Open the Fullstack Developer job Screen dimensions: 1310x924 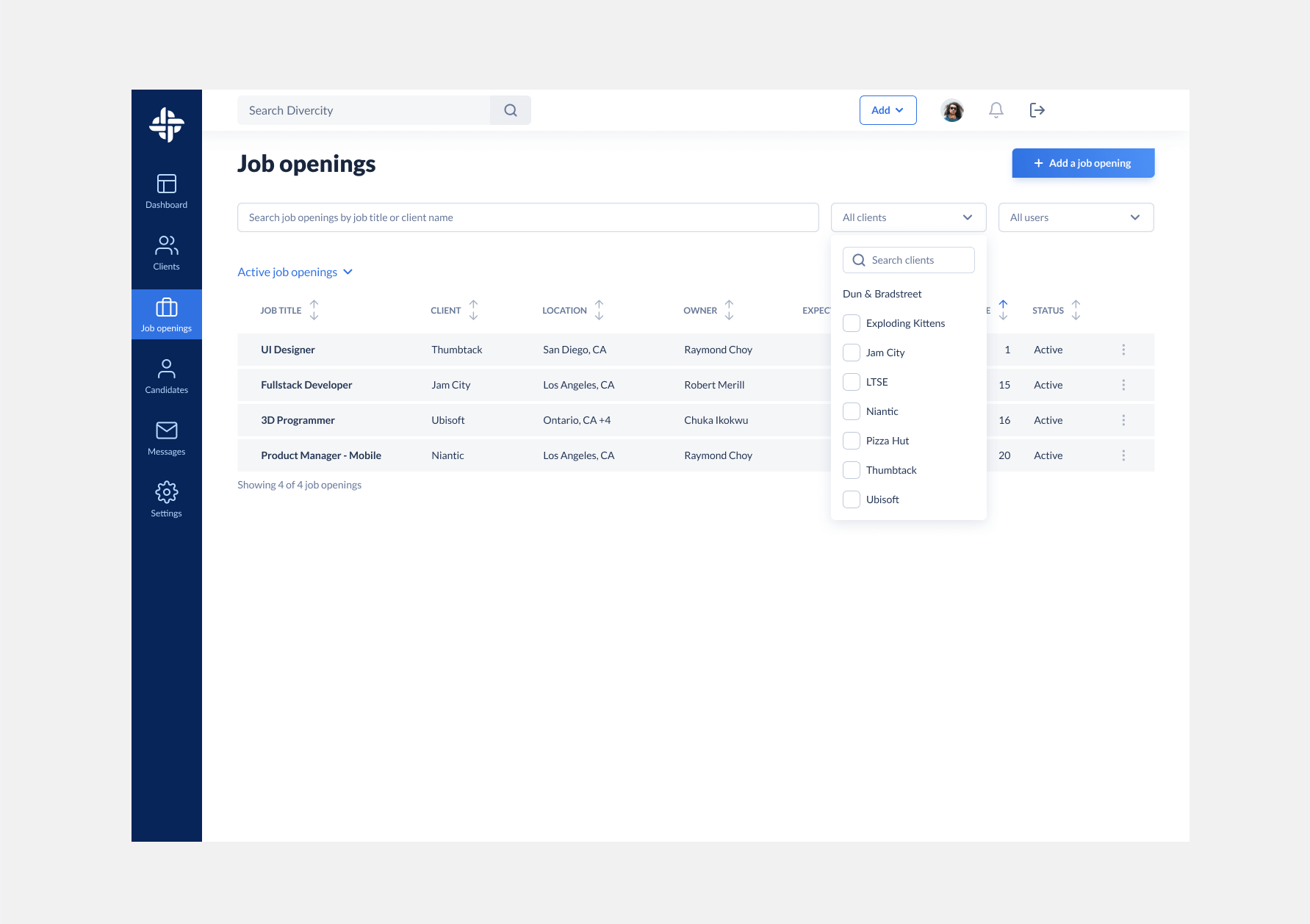[306, 385]
